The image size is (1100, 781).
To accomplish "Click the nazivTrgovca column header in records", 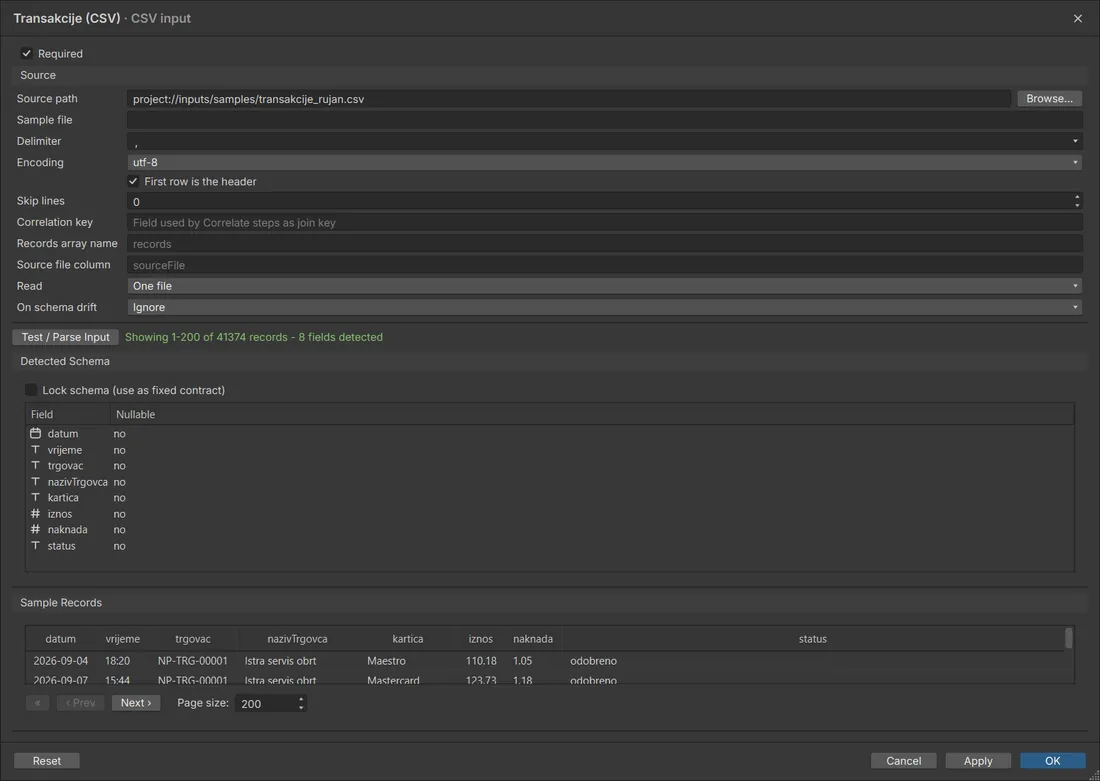I will pyautogui.click(x=297, y=639).
